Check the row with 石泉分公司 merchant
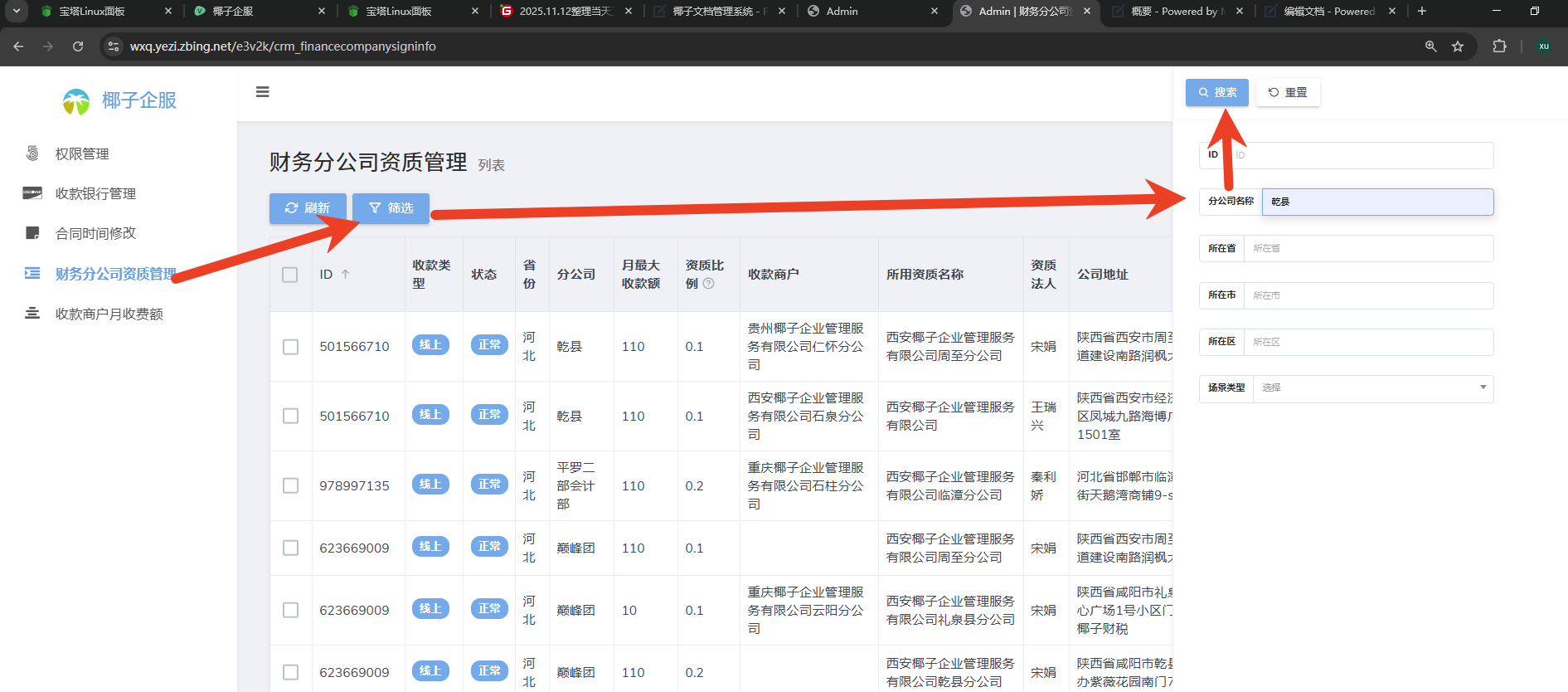 point(290,416)
